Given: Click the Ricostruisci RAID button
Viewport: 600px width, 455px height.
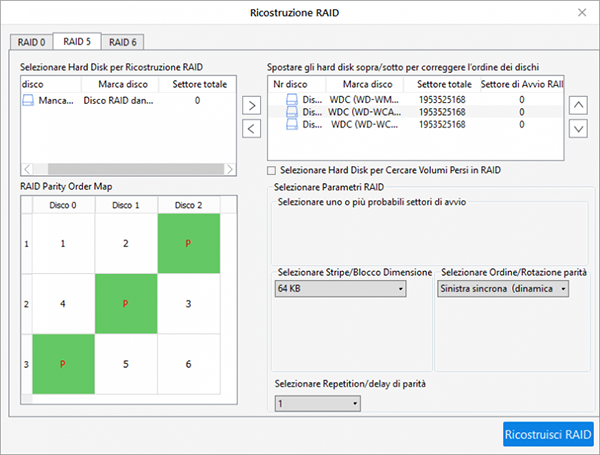Looking at the screenshot, I should 548,434.
